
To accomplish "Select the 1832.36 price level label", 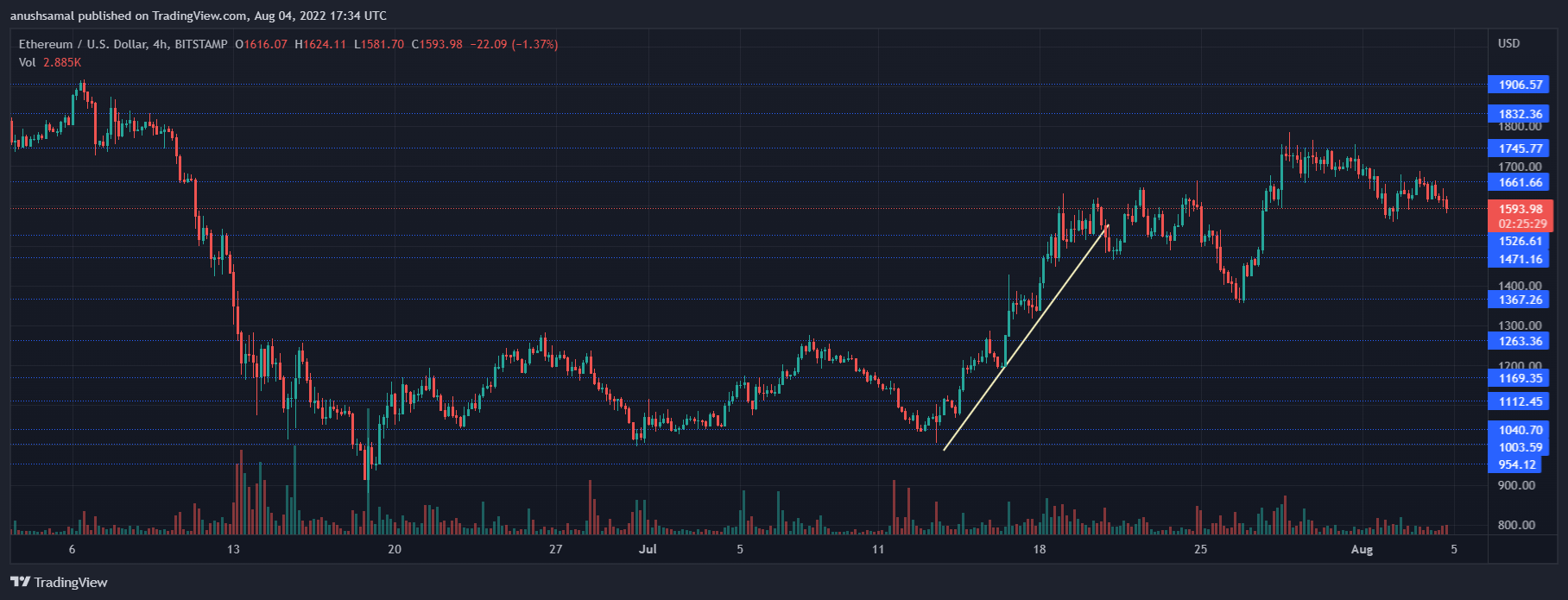I will pyautogui.click(x=1521, y=114).
